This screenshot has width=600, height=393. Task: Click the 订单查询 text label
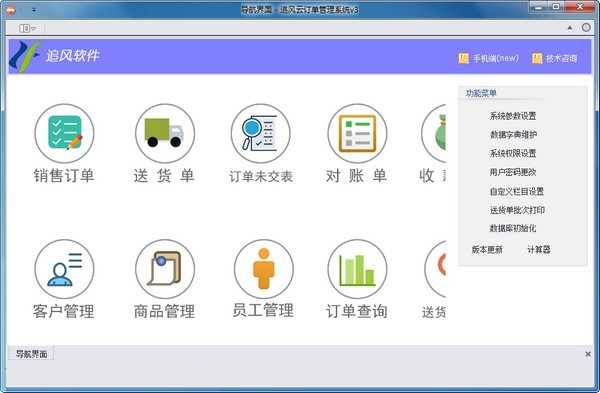click(x=357, y=311)
